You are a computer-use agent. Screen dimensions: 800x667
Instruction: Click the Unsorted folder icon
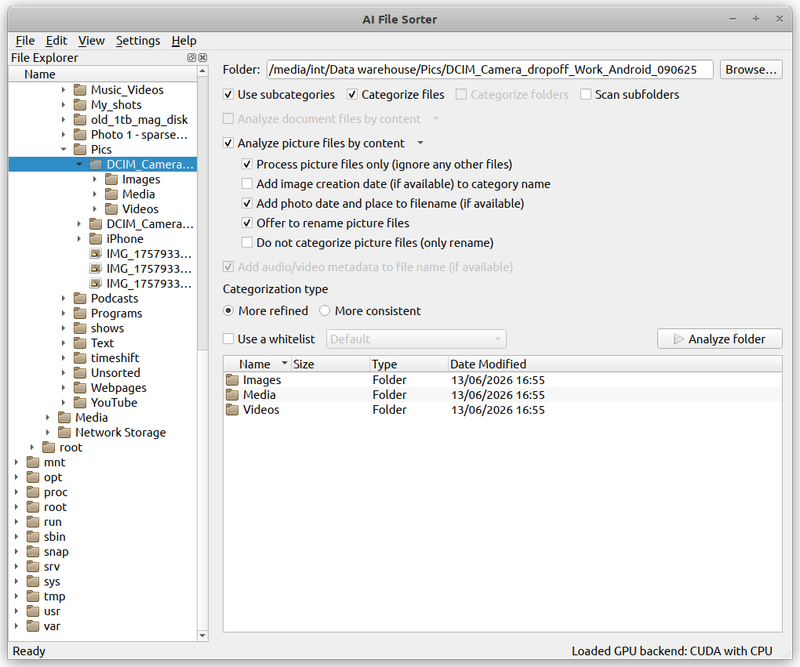pos(80,373)
